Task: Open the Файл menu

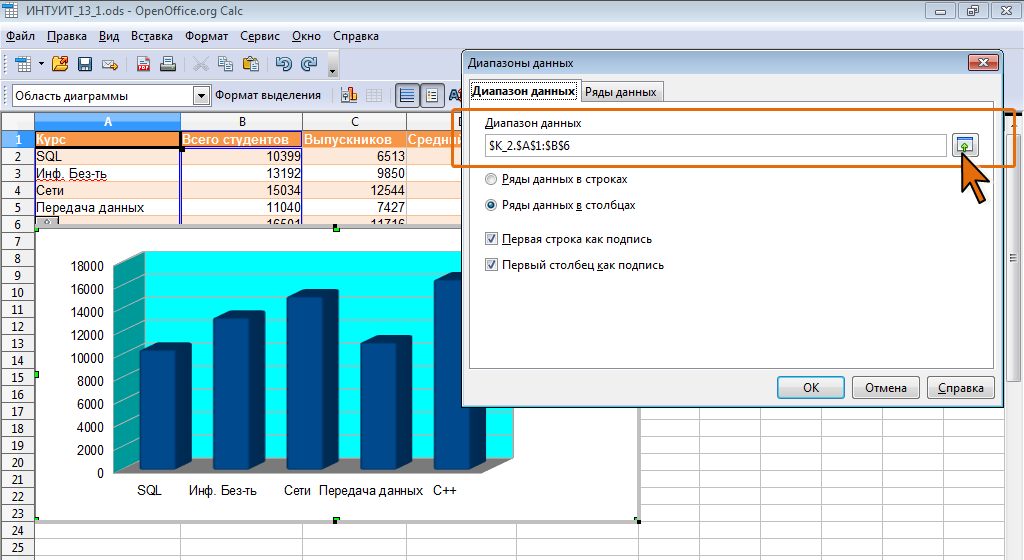Action: 20,36
